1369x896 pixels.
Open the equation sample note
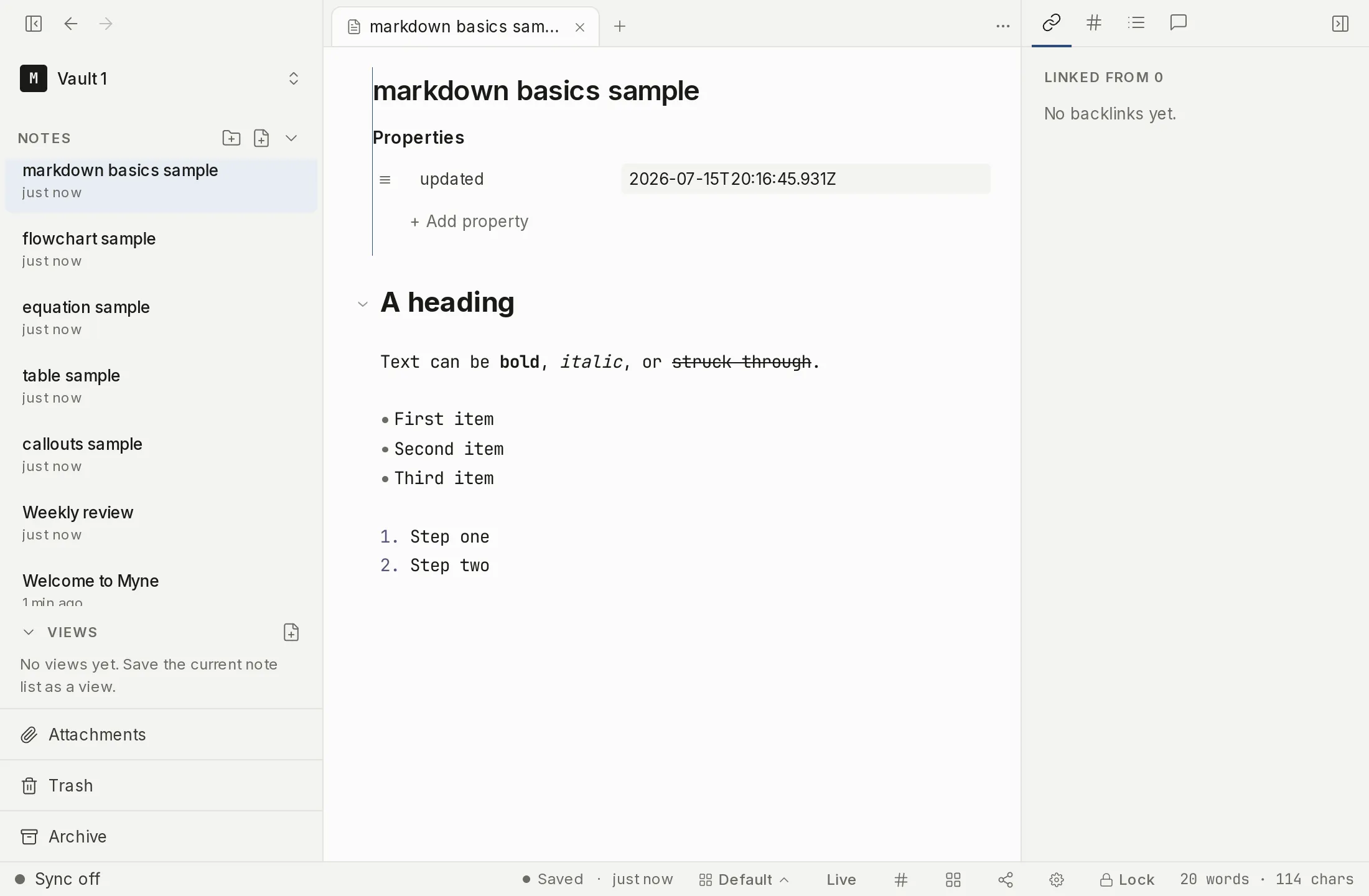tap(161, 317)
